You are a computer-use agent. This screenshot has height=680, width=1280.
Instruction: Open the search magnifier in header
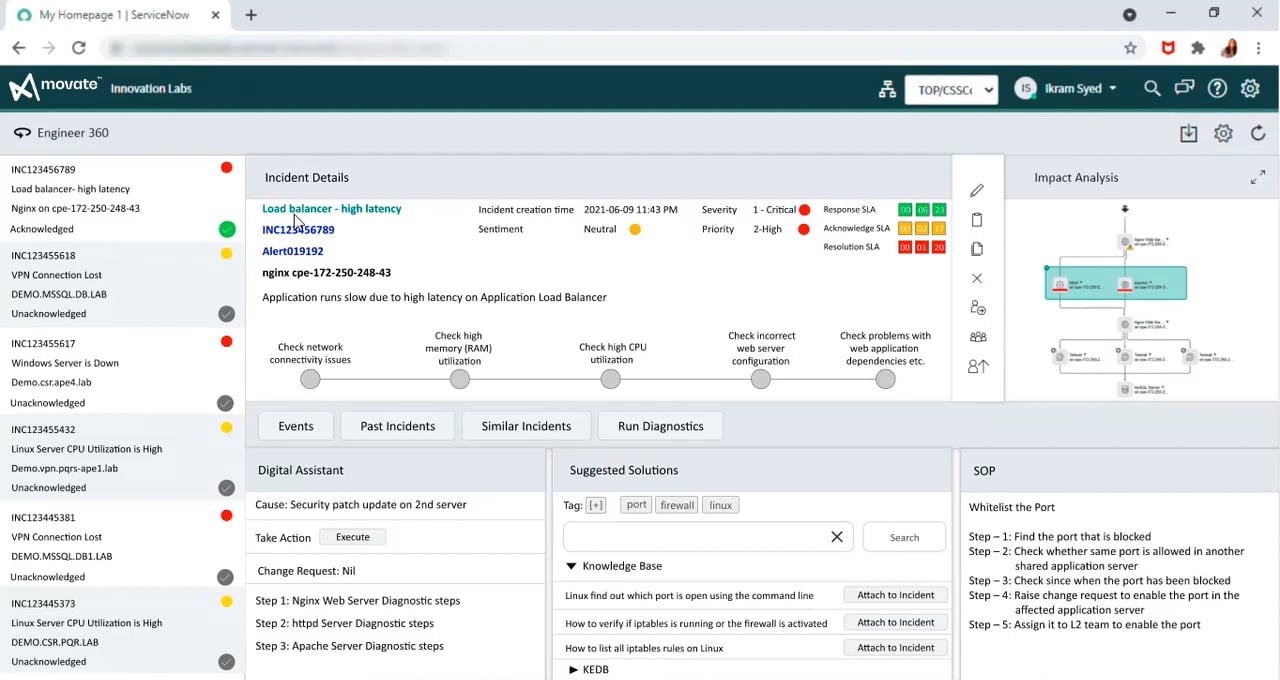pos(1152,88)
